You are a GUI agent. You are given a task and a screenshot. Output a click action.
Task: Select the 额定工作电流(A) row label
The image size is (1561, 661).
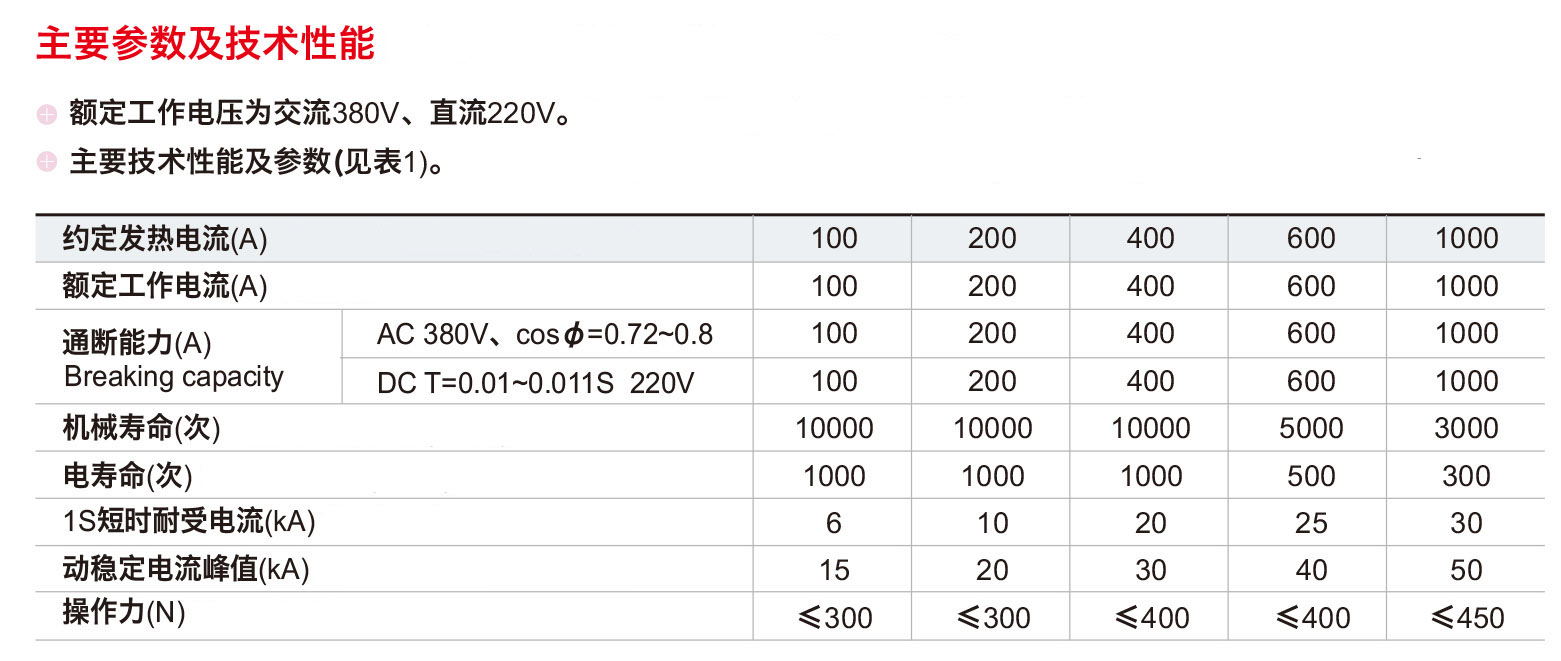point(165,287)
